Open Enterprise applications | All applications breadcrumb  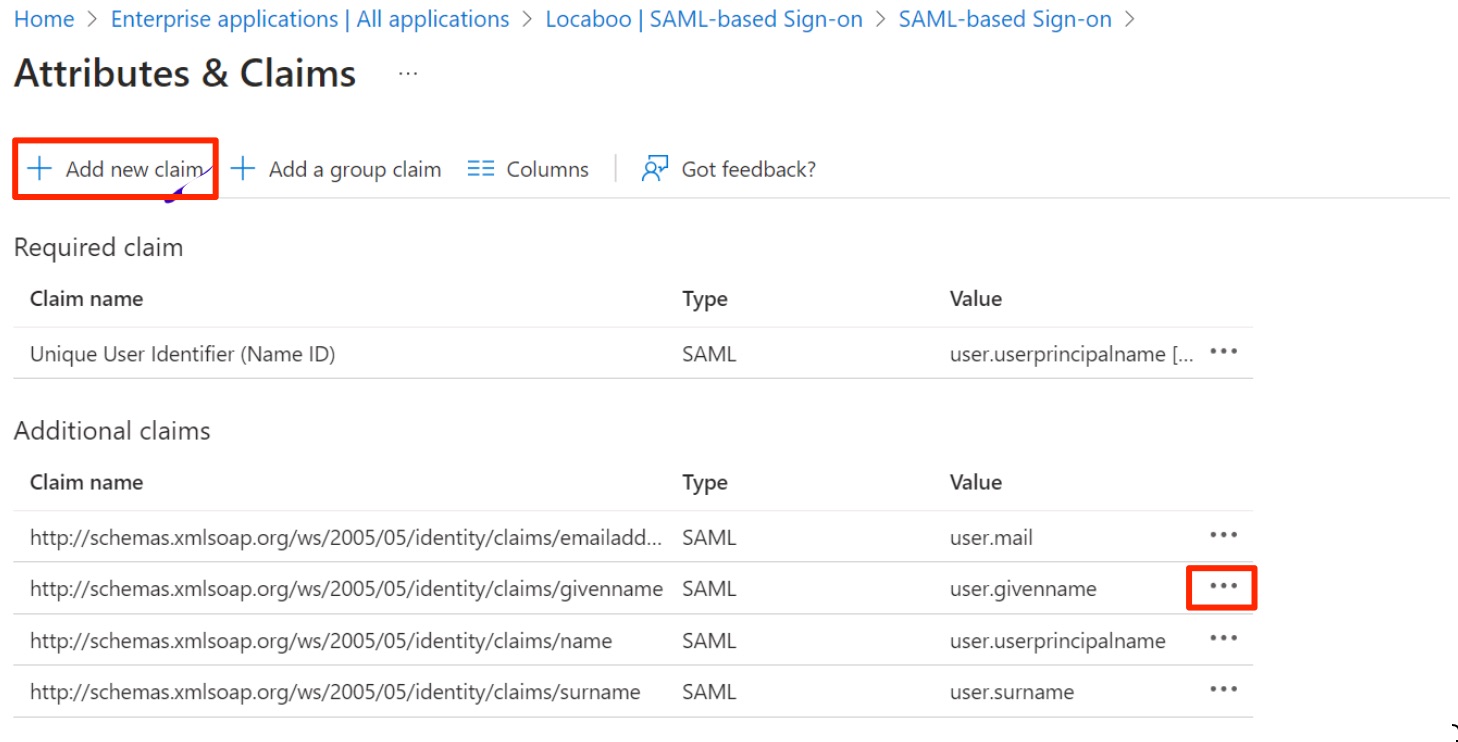point(310,19)
